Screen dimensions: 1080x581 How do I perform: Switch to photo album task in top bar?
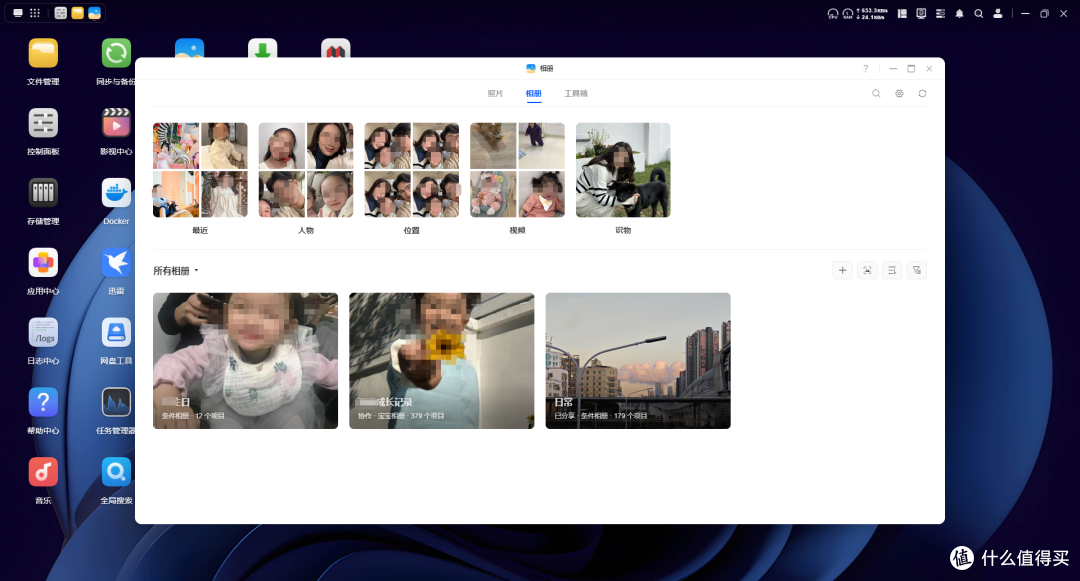[x=94, y=13]
